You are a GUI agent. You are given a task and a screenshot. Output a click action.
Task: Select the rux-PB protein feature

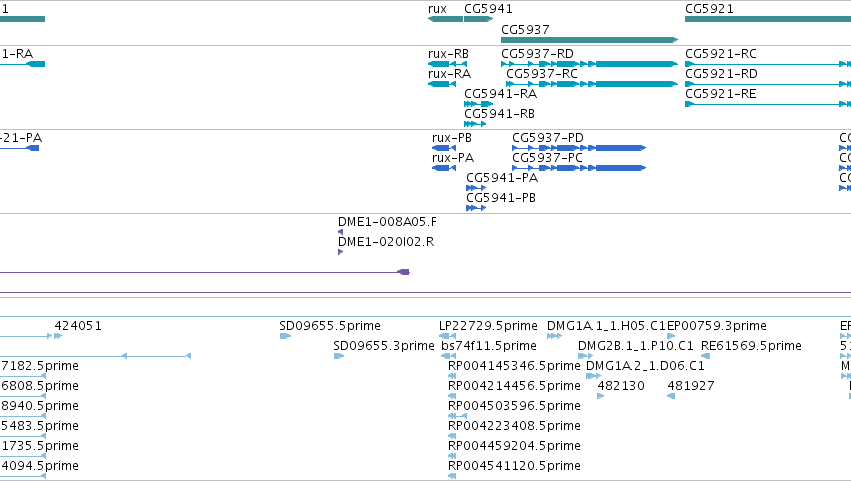(443, 148)
